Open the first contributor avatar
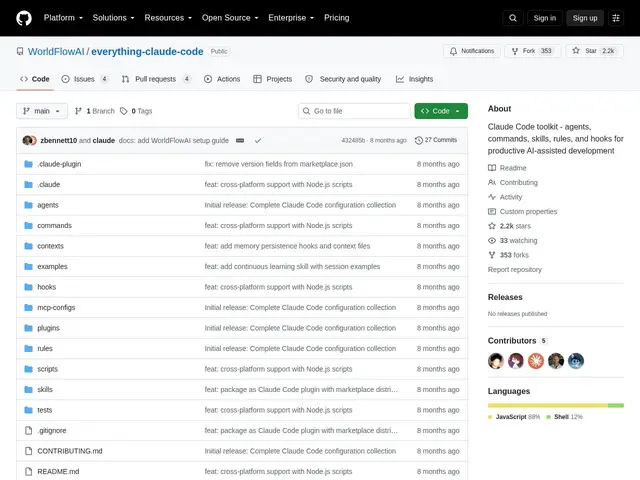Viewport: 640px width, 480px height. click(x=496, y=361)
